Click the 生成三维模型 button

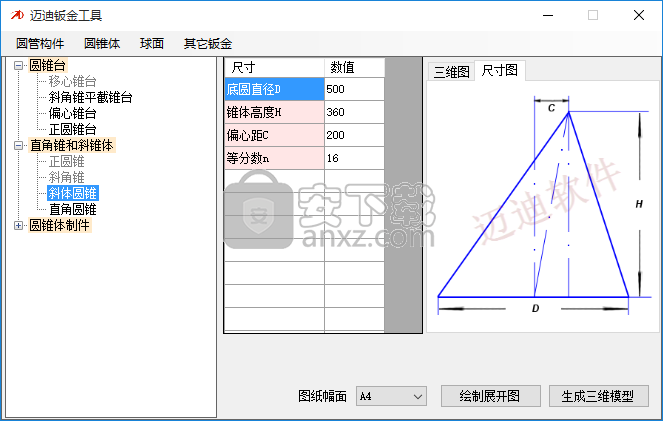click(x=598, y=396)
